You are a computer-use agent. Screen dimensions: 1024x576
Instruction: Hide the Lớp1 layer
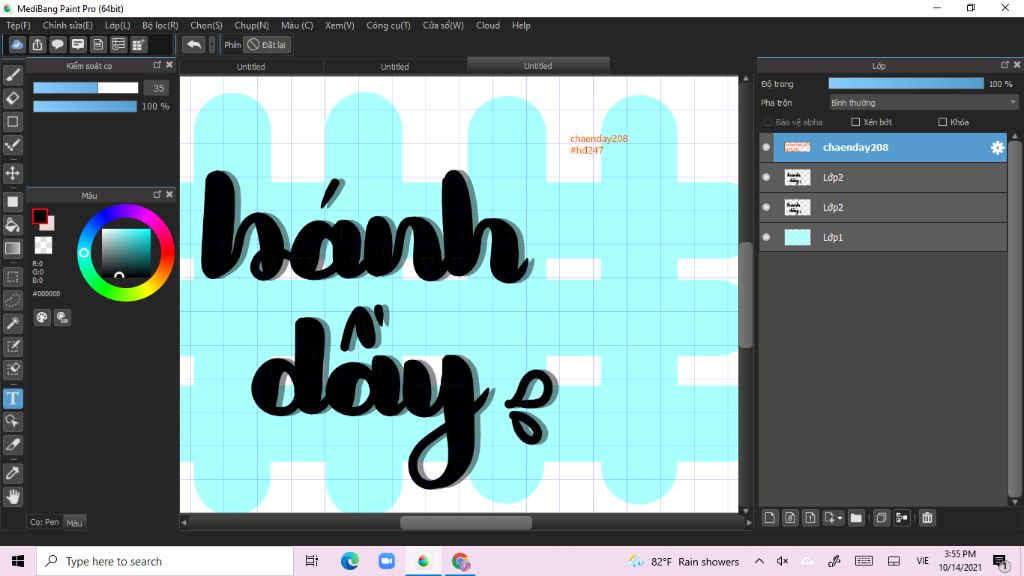[766, 237]
